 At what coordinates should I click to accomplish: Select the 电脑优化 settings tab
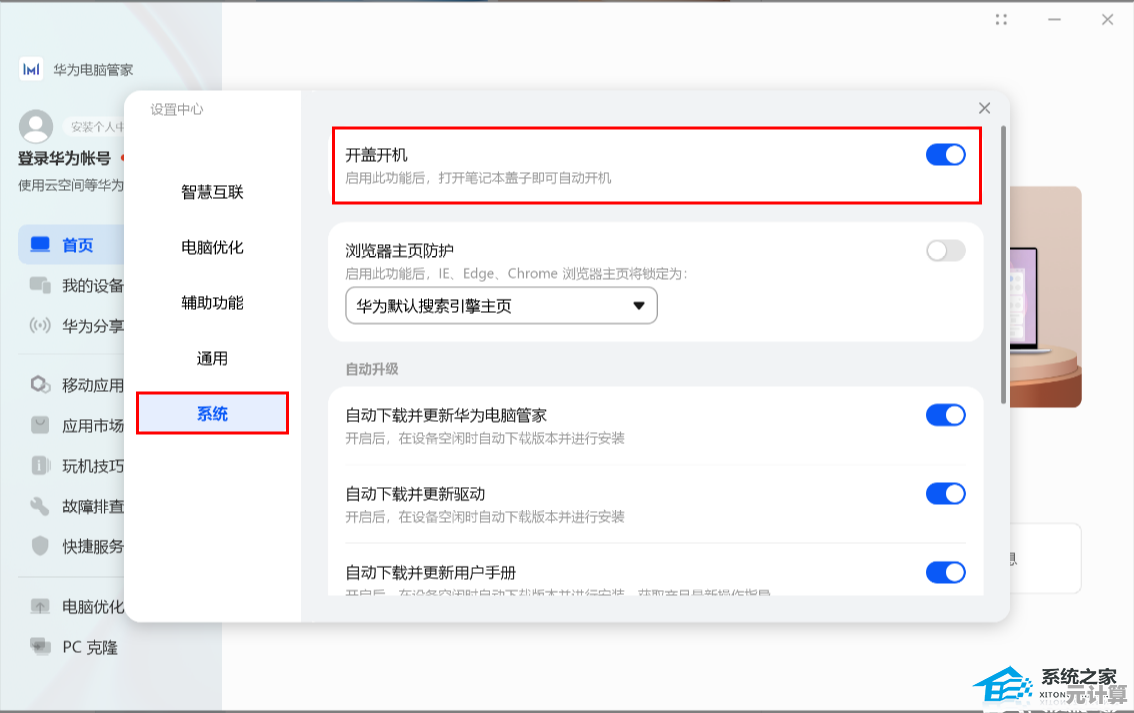(x=212, y=247)
